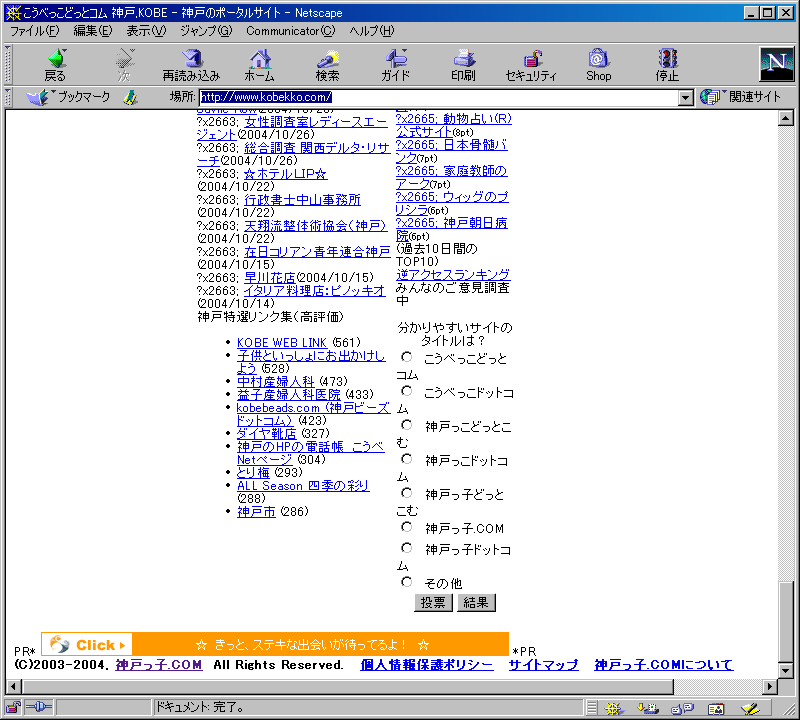Open Related Sites (関連サイト) button
Screen dimensions: 800x720
tap(741, 97)
